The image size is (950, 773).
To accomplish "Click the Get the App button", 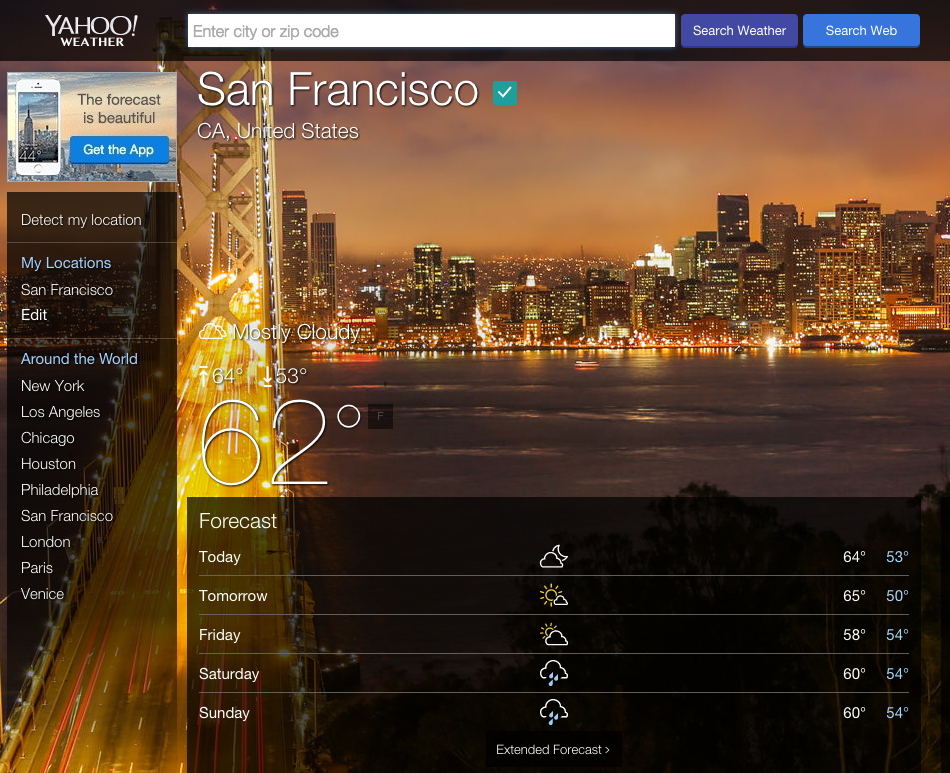I will click(x=118, y=149).
